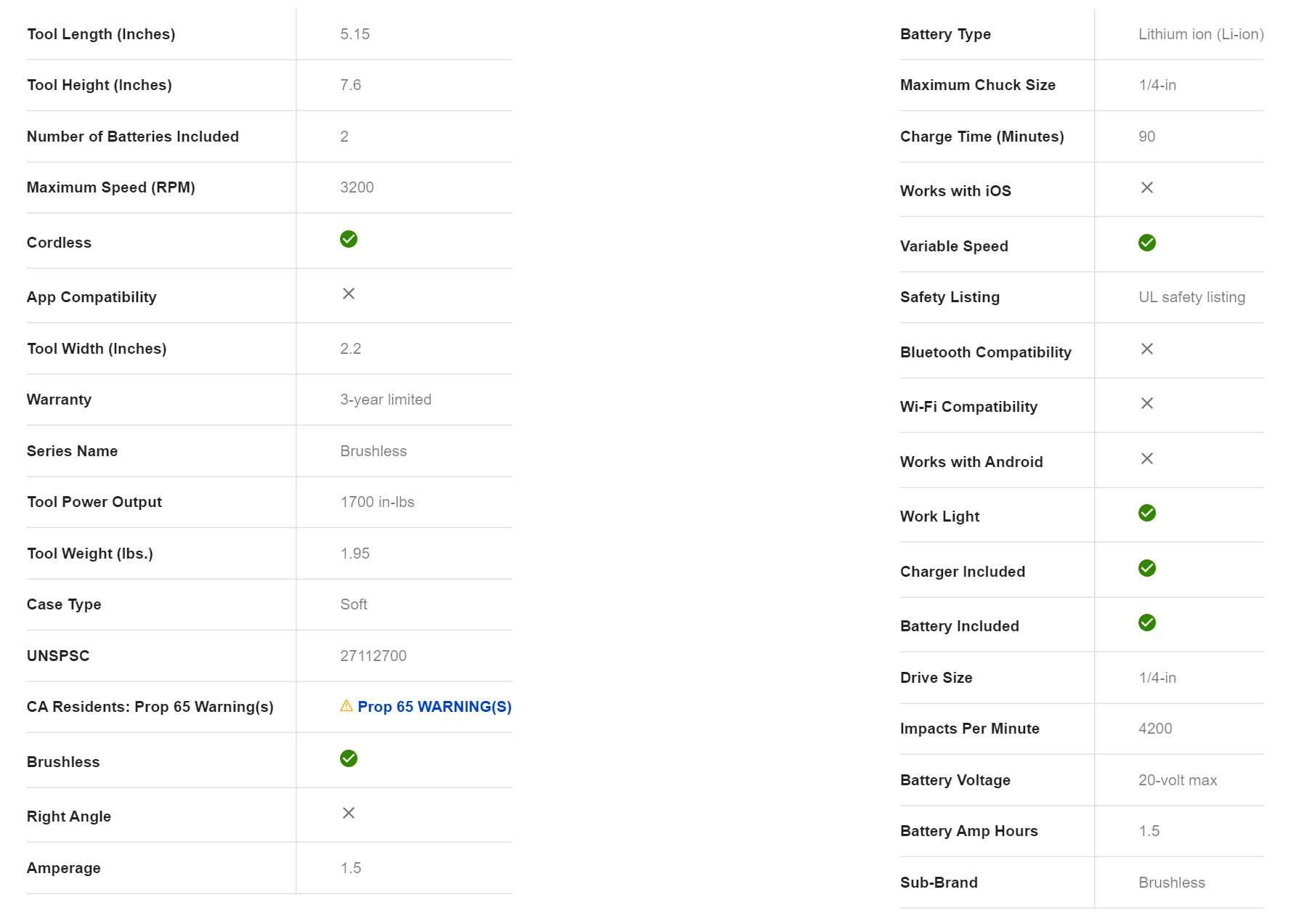This screenshot has height=924, width=1307.
Task: Click the X icon for App Compatibility
Action: (349, 293)
